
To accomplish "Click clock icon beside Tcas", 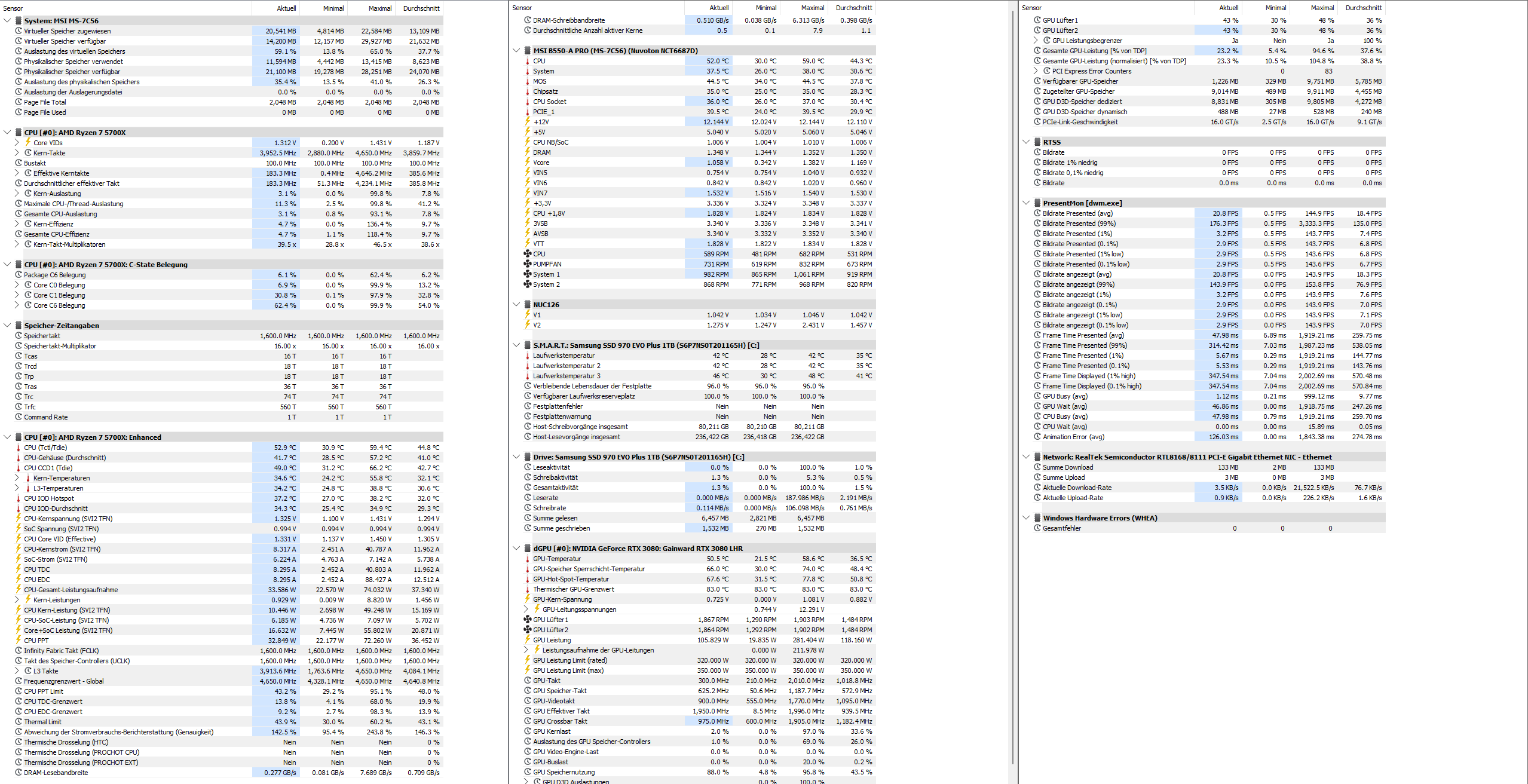I will click(x=19, y=356).
